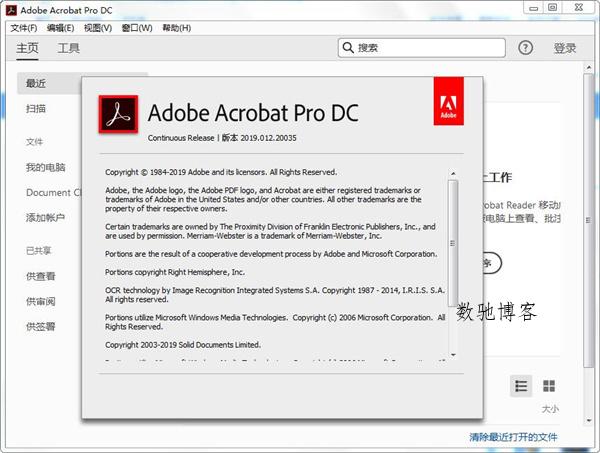
Task: Click the Copyright 2003-2019 Solid Documents line
Action: [x=183, y=345]
